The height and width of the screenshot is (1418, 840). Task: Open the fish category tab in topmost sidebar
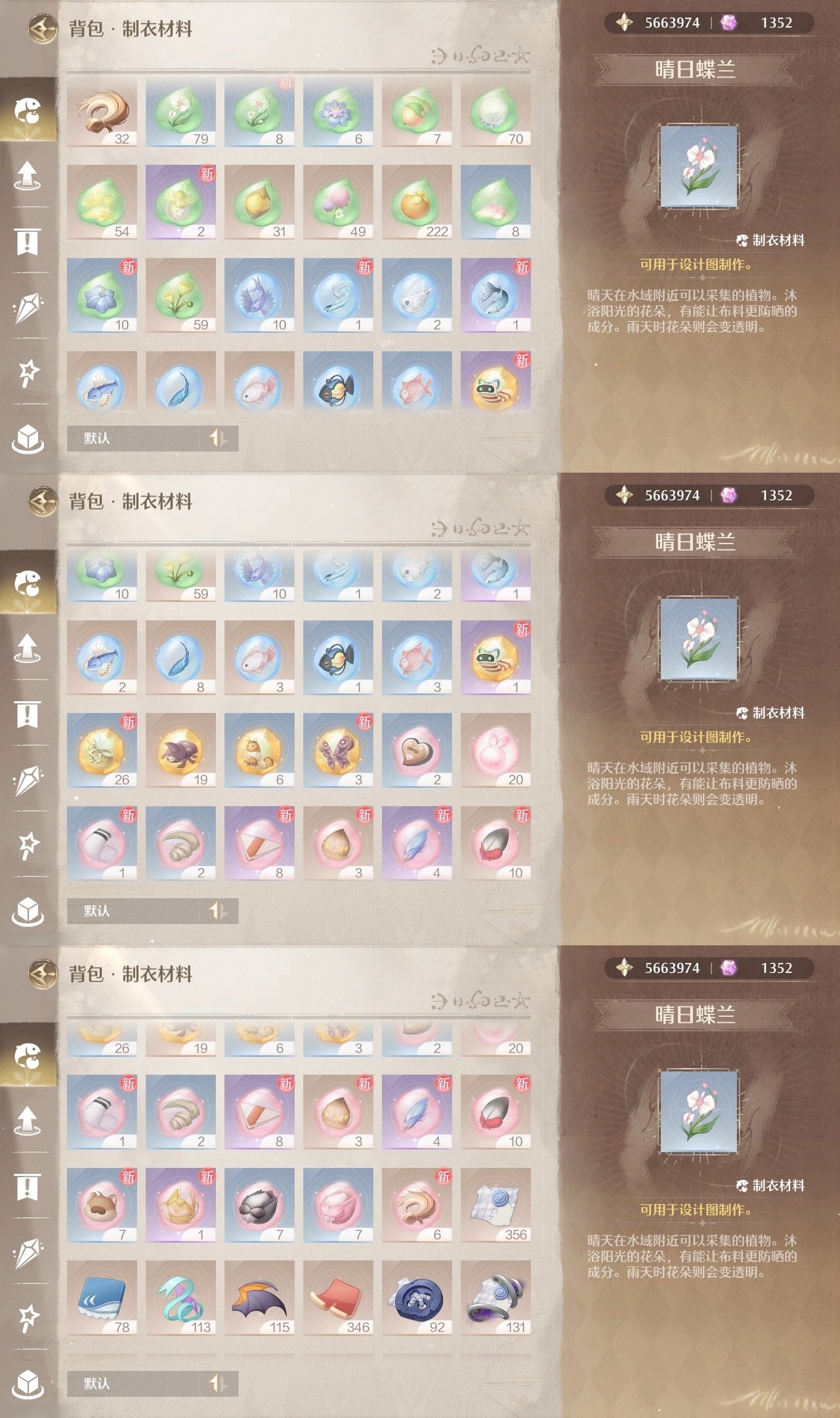coord(28,110)
